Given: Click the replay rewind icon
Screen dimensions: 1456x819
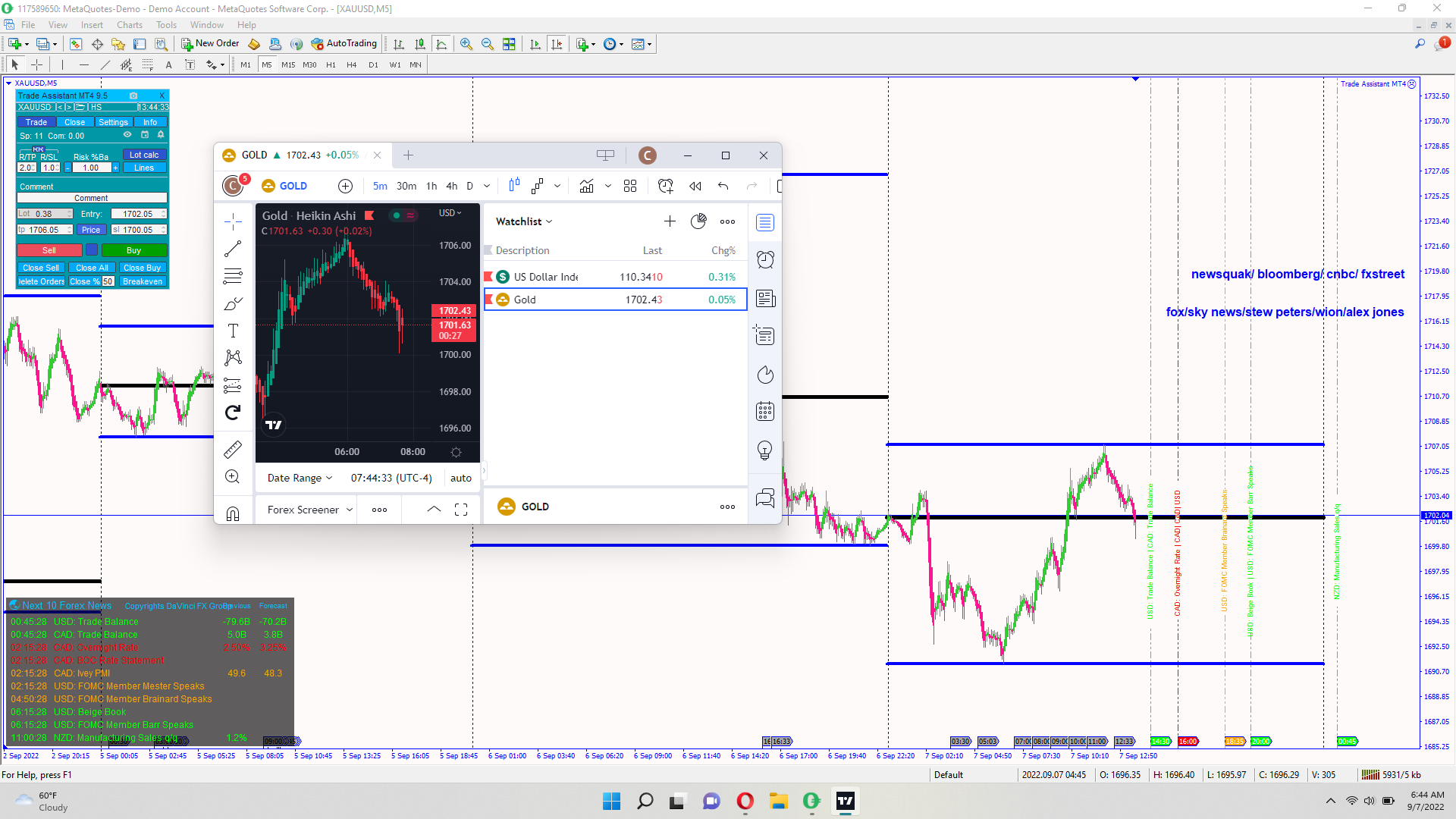Looking at the screenshot, I should coord(695,186).
